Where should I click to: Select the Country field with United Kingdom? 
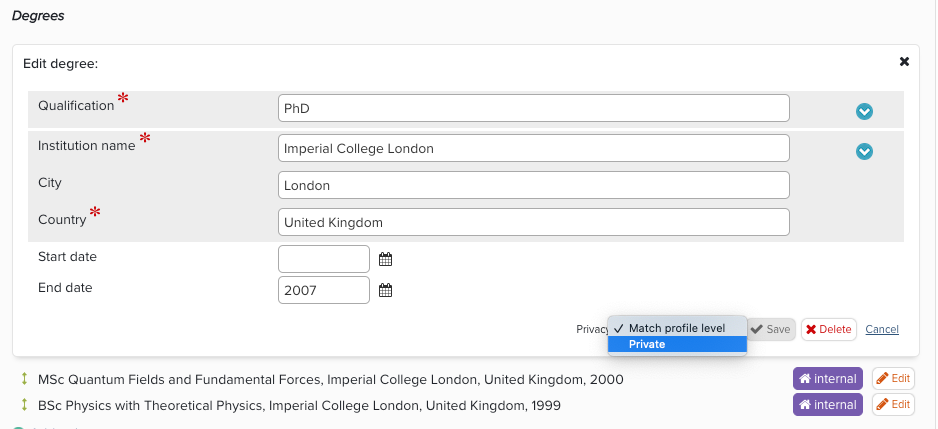click(x=533, y=222)
